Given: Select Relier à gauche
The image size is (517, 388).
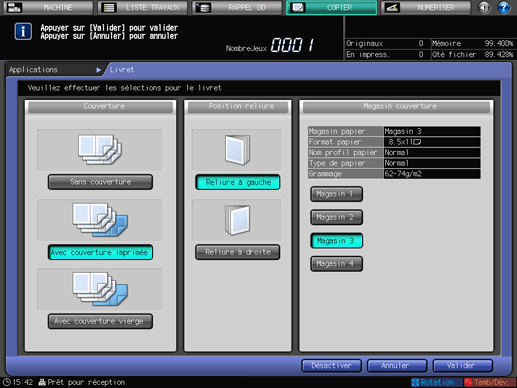Looking at the screenshot, I should click(238, 182).
